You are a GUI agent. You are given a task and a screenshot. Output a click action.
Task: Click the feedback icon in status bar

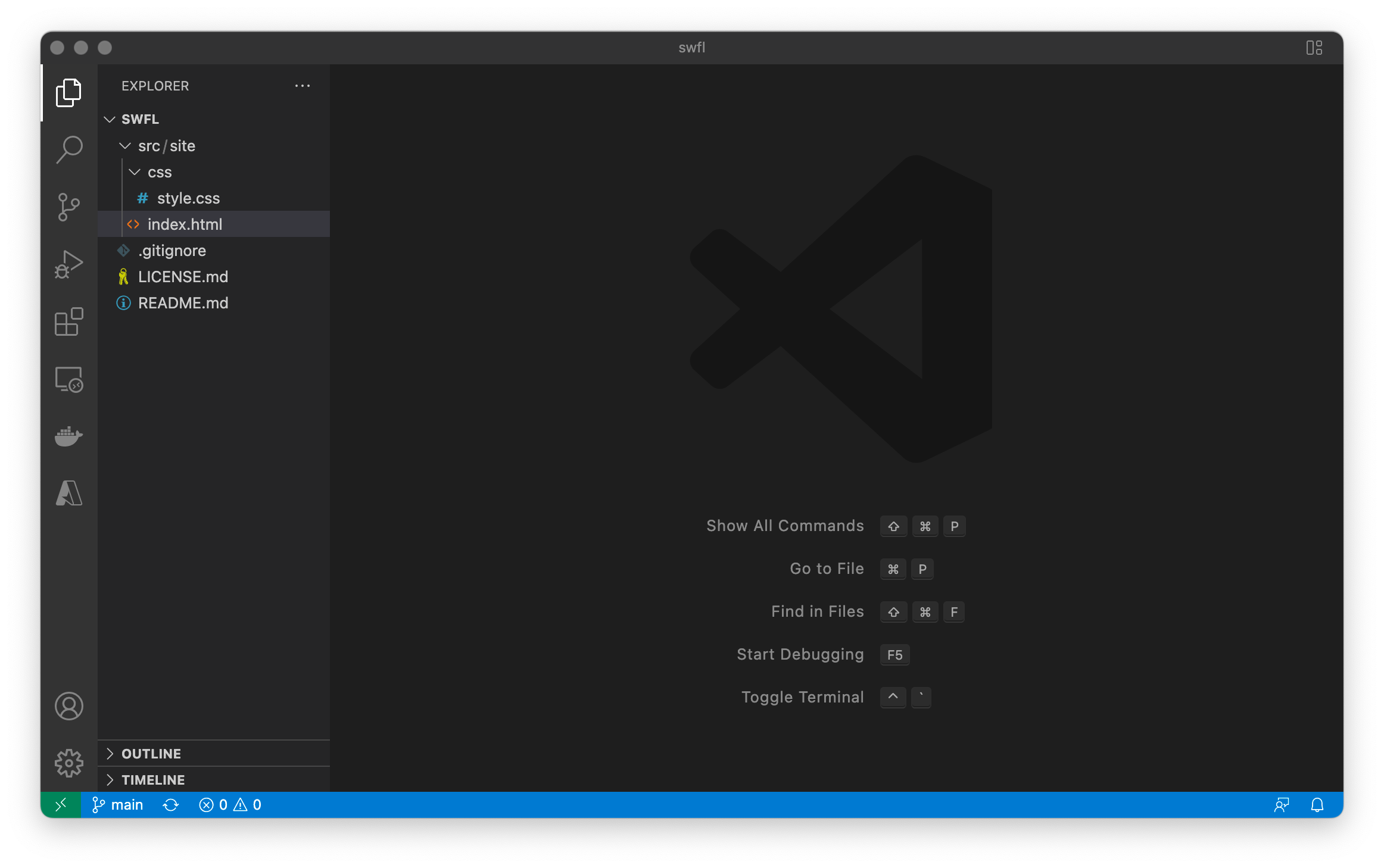(1282, 805)
